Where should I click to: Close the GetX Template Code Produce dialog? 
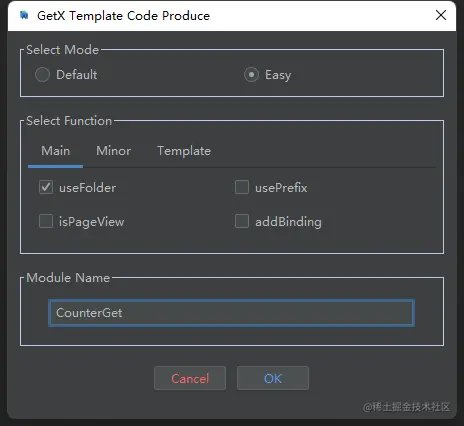tap(441, 15)
